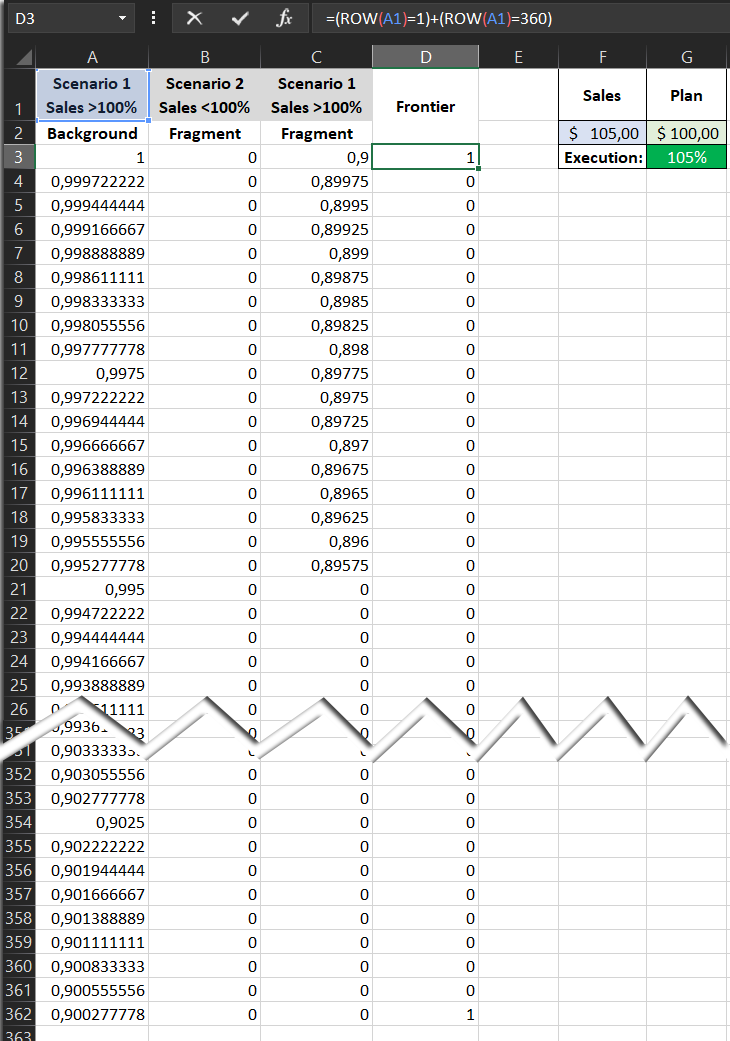Expand the Name Box dropdown arrow

pyautogui.click(x=122, y=18)
